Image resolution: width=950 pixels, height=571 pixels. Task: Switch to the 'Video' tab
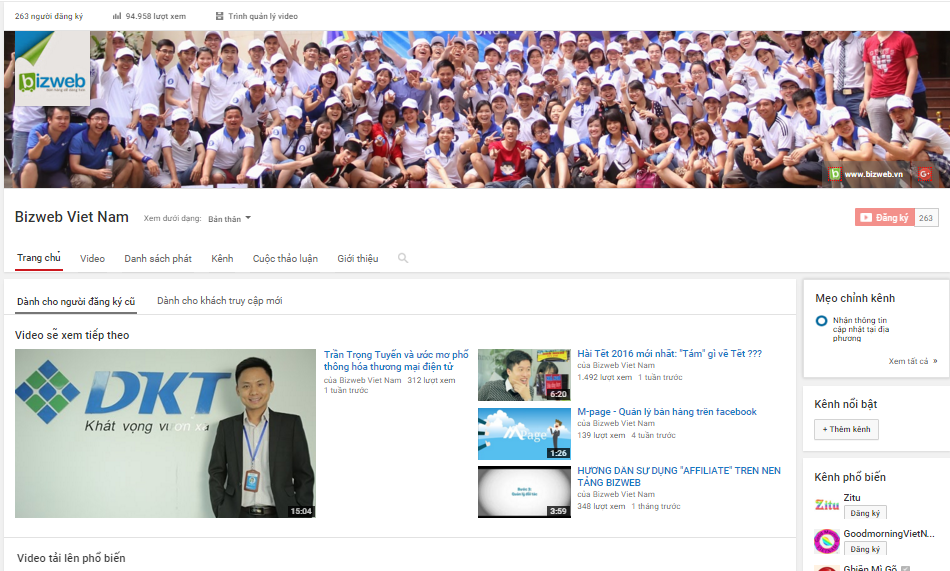pyautogui.click(x=92, y=259)
